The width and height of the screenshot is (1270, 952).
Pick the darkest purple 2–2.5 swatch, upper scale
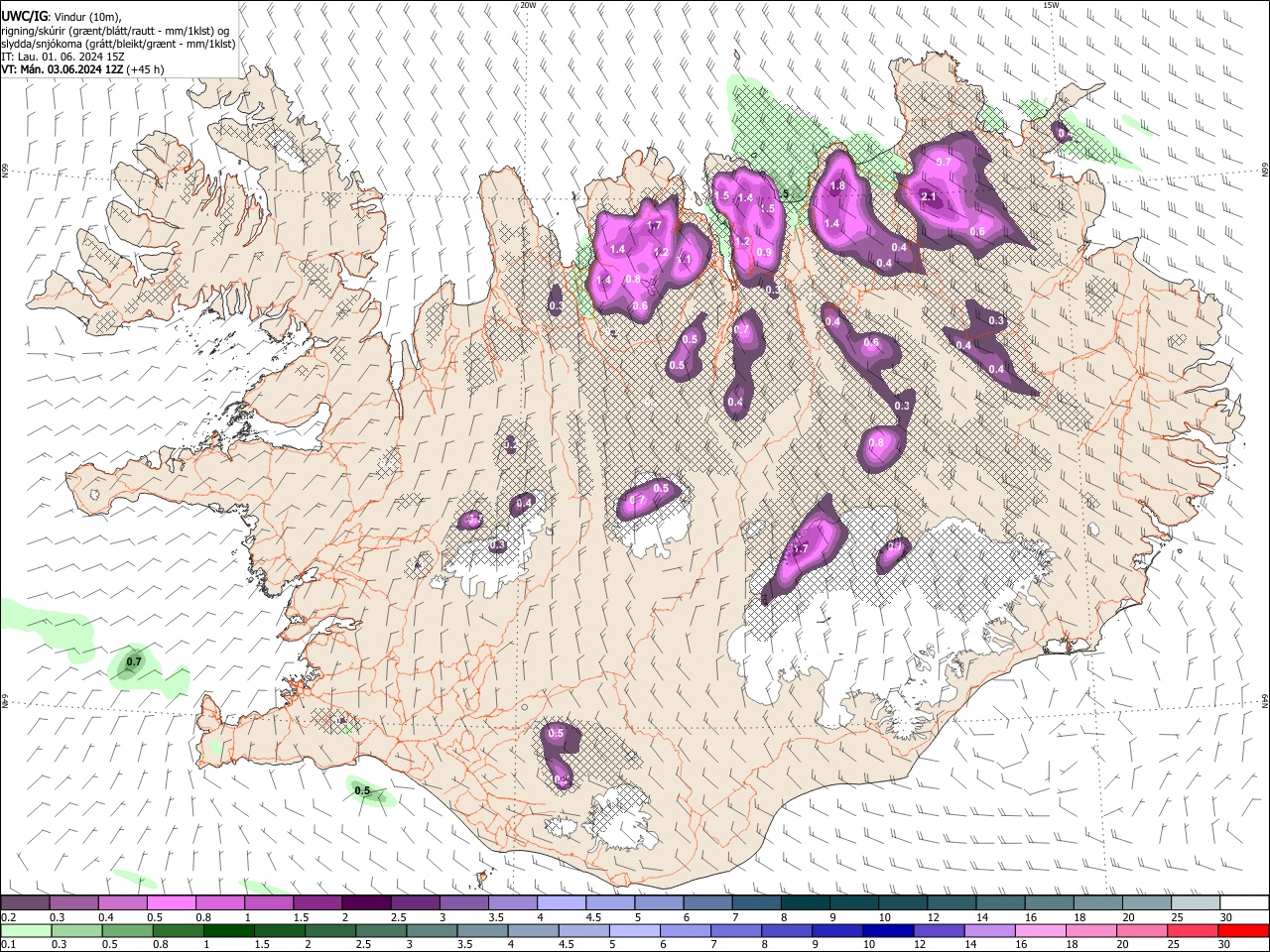pyautogui.click(x=365, y=903)
